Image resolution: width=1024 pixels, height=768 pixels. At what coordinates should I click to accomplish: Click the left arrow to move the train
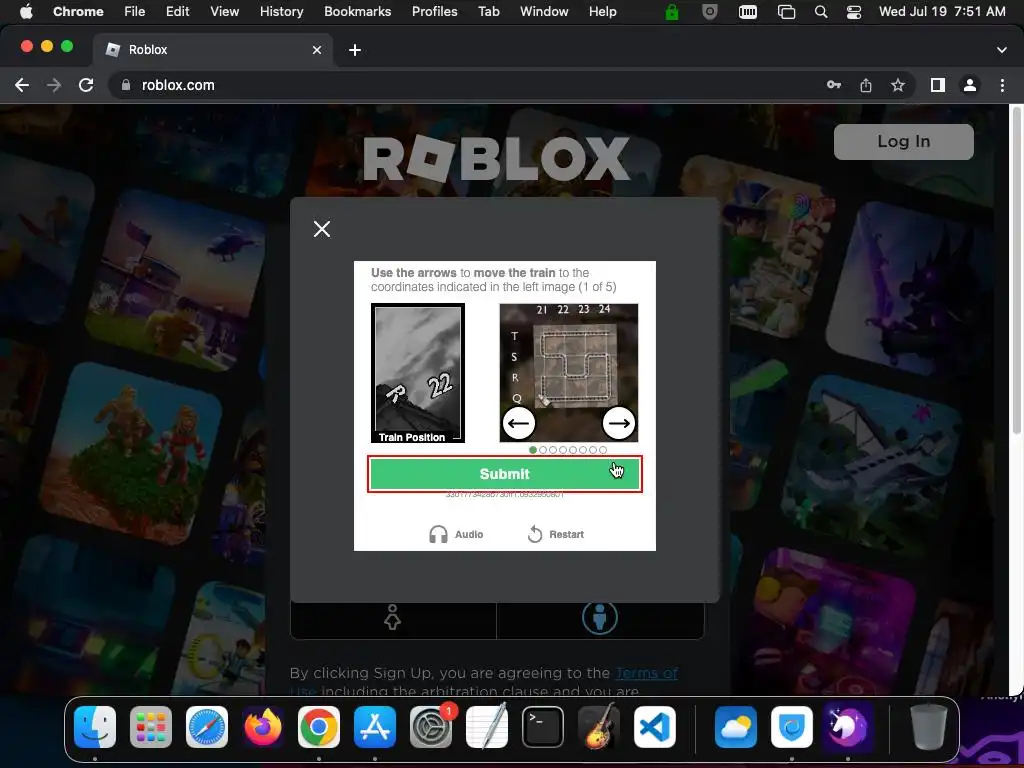pyautogui.click(x=519, y=423)
